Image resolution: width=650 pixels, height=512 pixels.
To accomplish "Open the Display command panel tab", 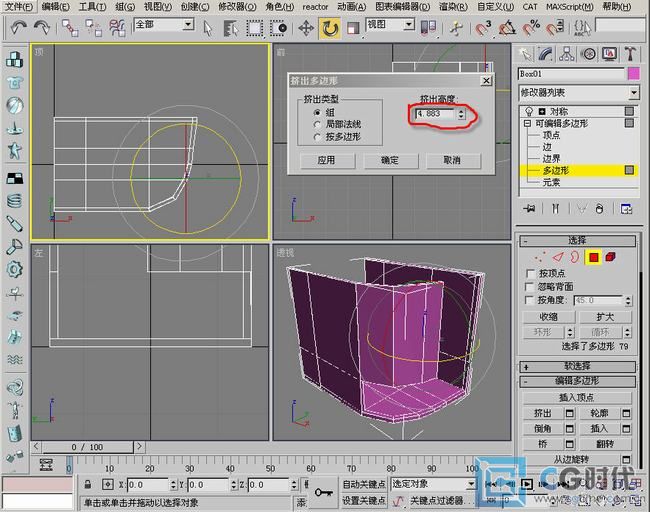I will coord(609,54).
